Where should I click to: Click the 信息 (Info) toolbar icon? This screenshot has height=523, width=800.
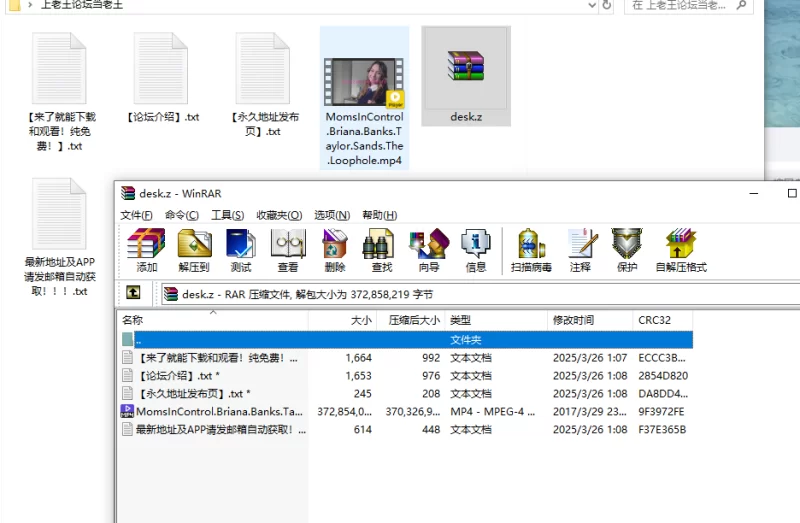(x=476, y=250)
